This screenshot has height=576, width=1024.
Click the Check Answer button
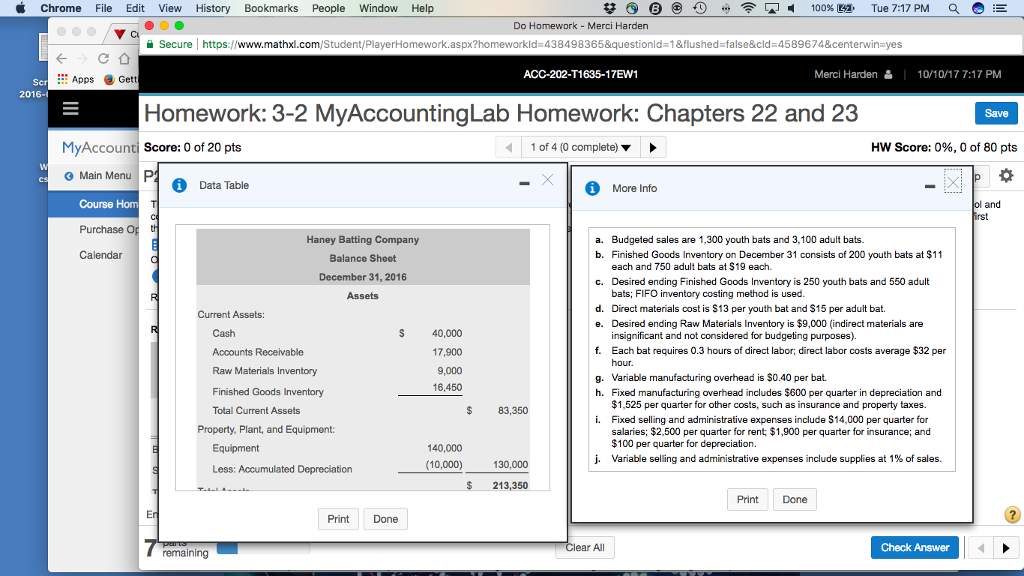[914, 547]
